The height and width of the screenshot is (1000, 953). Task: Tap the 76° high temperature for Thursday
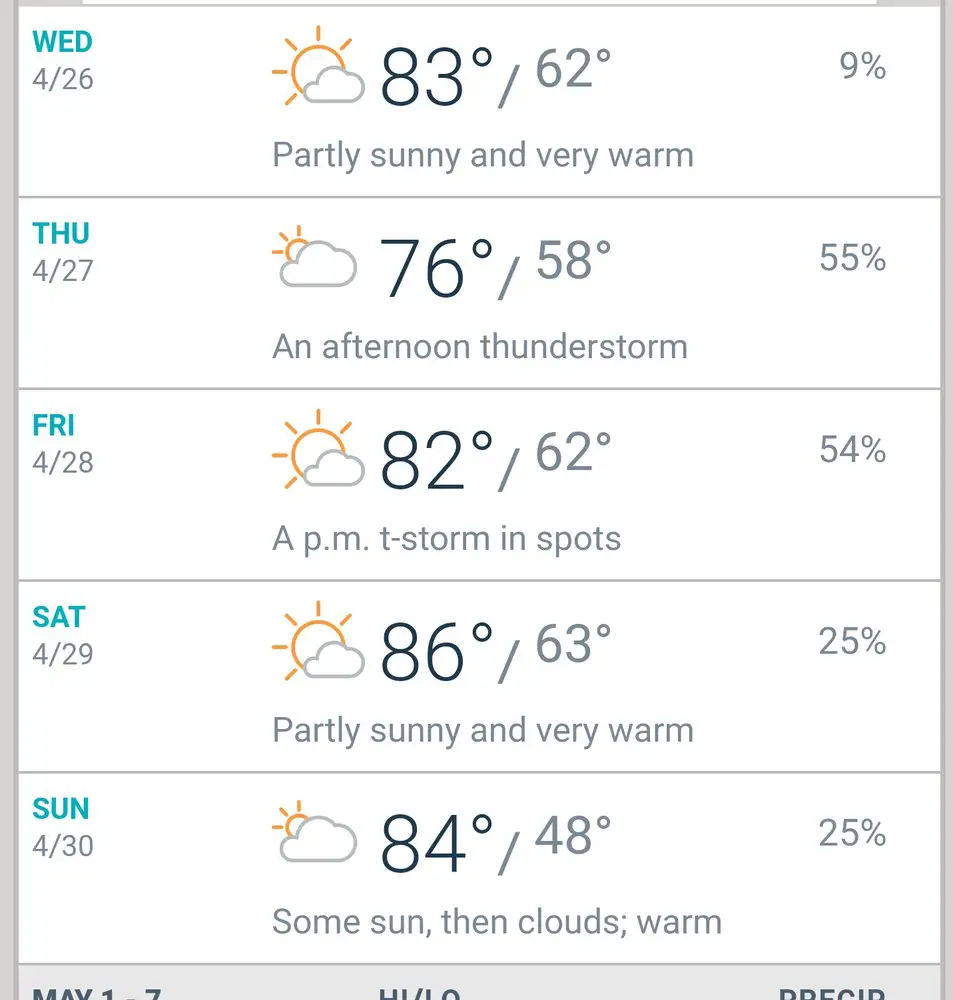(437, 268)
